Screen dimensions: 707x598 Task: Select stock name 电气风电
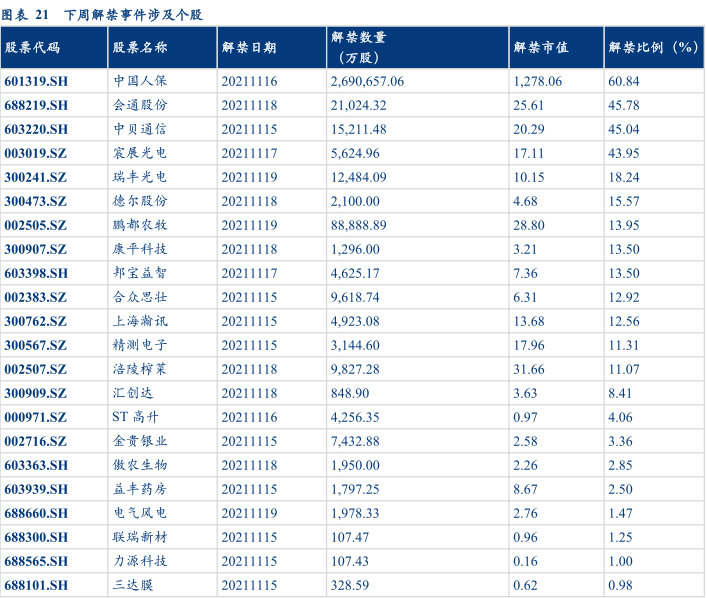[x=140, y=513]
